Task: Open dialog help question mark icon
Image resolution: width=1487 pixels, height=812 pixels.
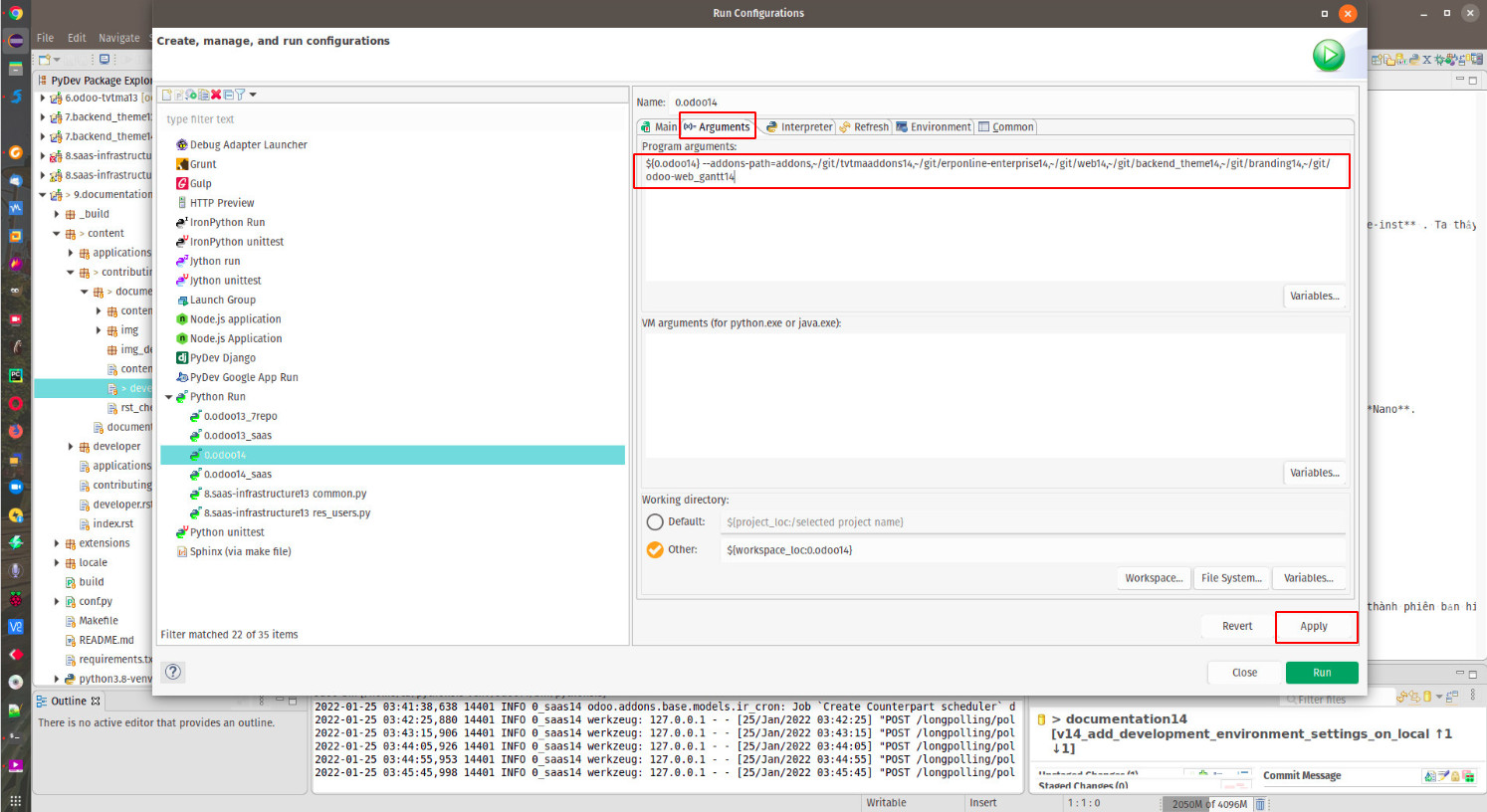Action: point(173,672)
